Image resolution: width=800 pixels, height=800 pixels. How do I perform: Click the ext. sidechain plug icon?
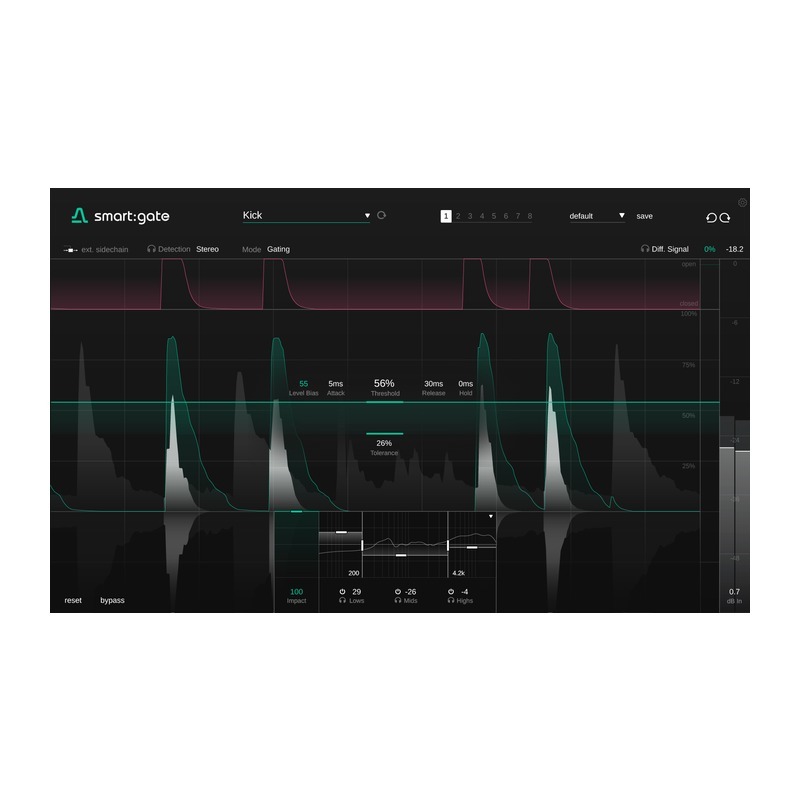(x=70, y=250)
